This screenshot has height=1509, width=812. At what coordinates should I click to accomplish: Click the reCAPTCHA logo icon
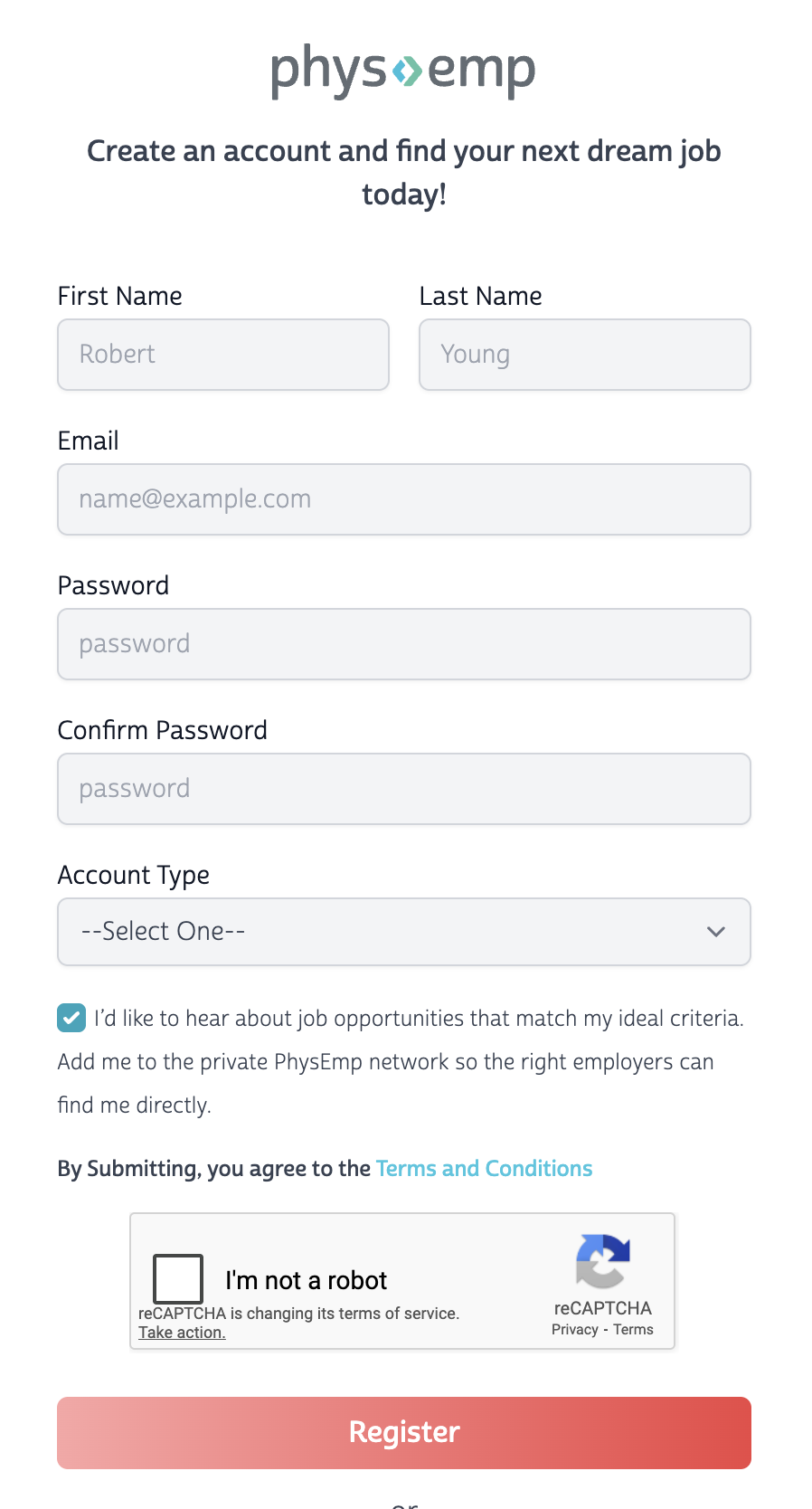click(602, 1261)
